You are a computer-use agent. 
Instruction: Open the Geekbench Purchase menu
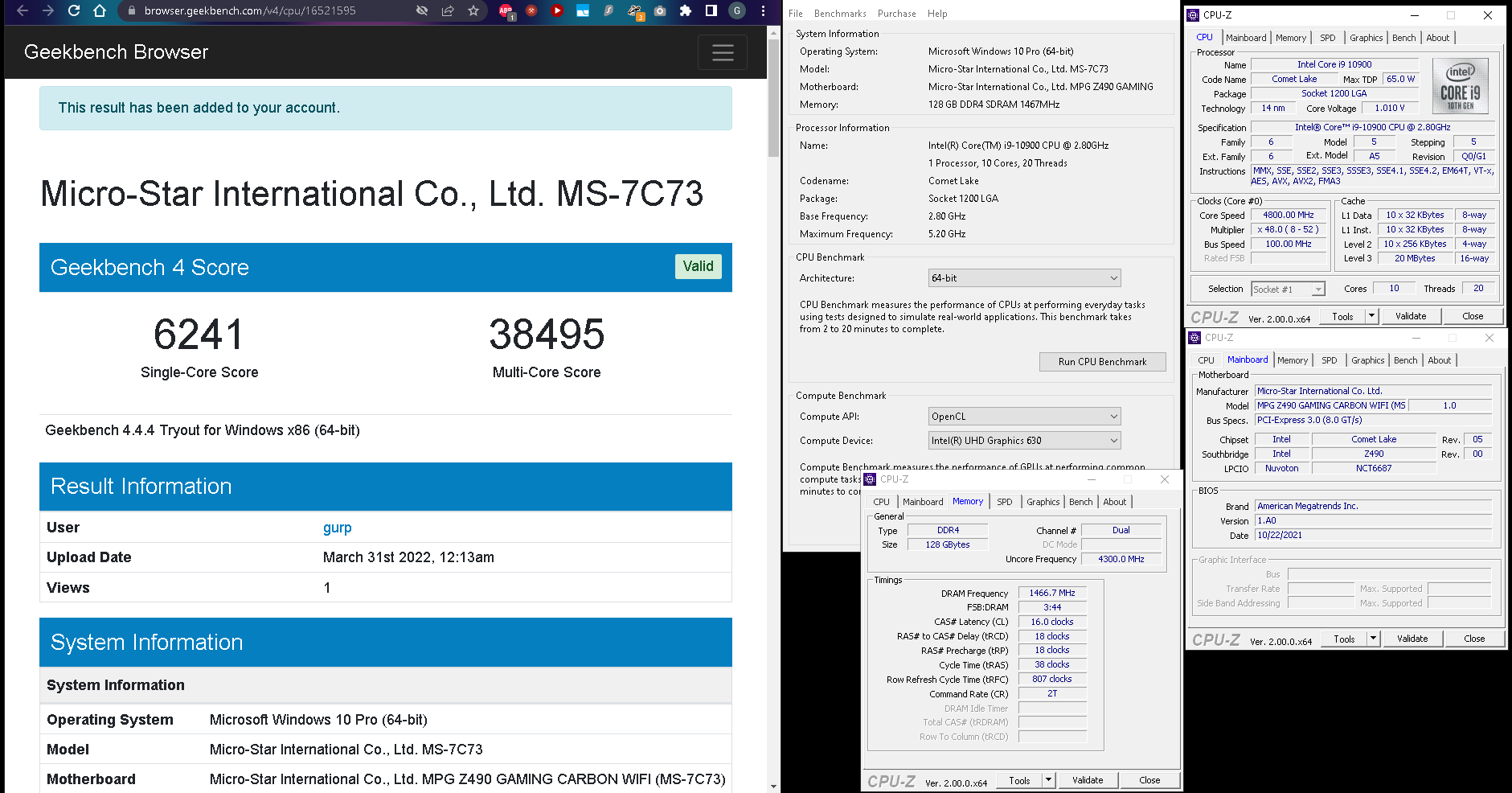[x=896, y=14]
